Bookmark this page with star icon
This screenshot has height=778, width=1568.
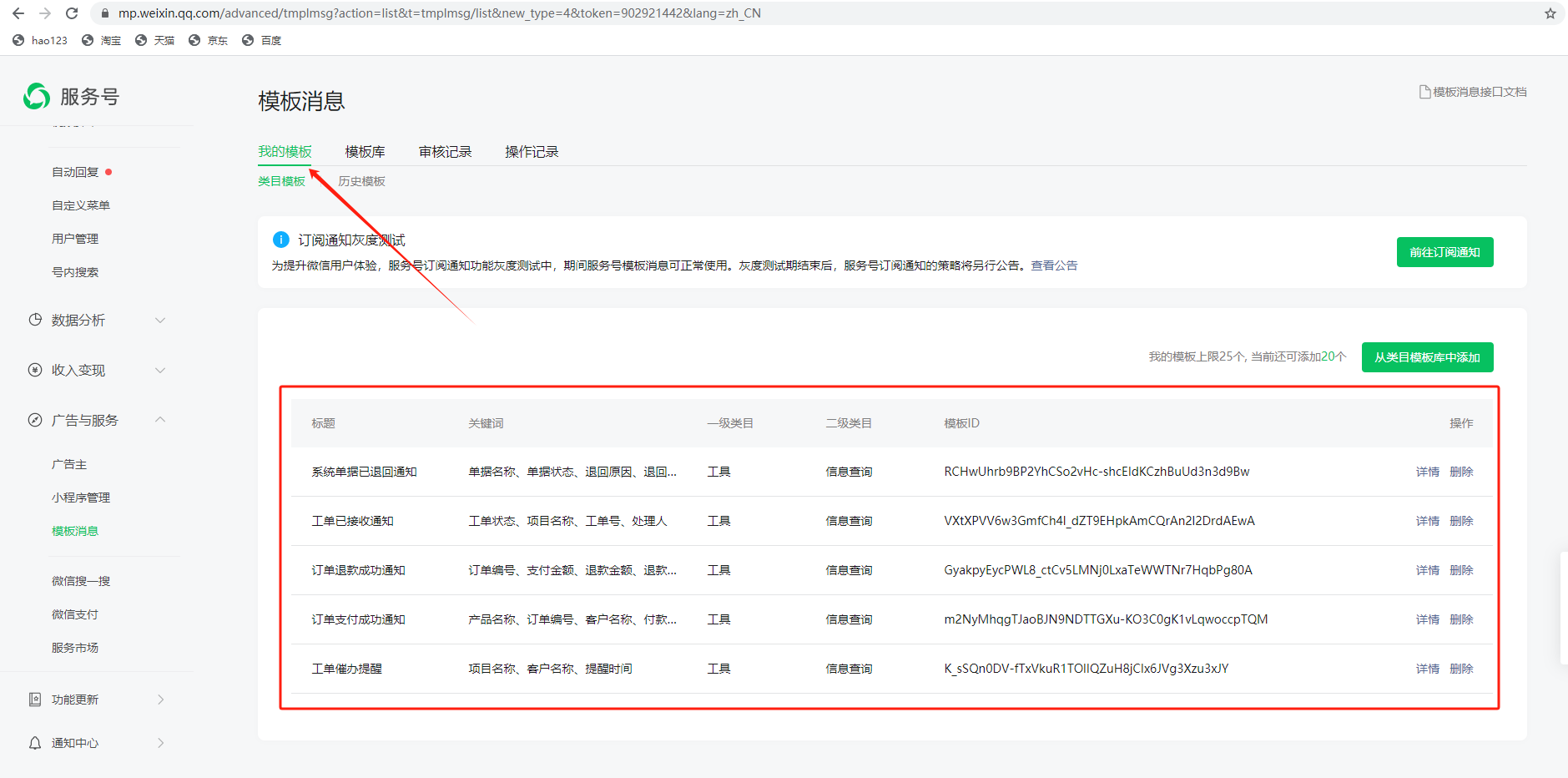pyautogui.click(x=1550, y=13)
